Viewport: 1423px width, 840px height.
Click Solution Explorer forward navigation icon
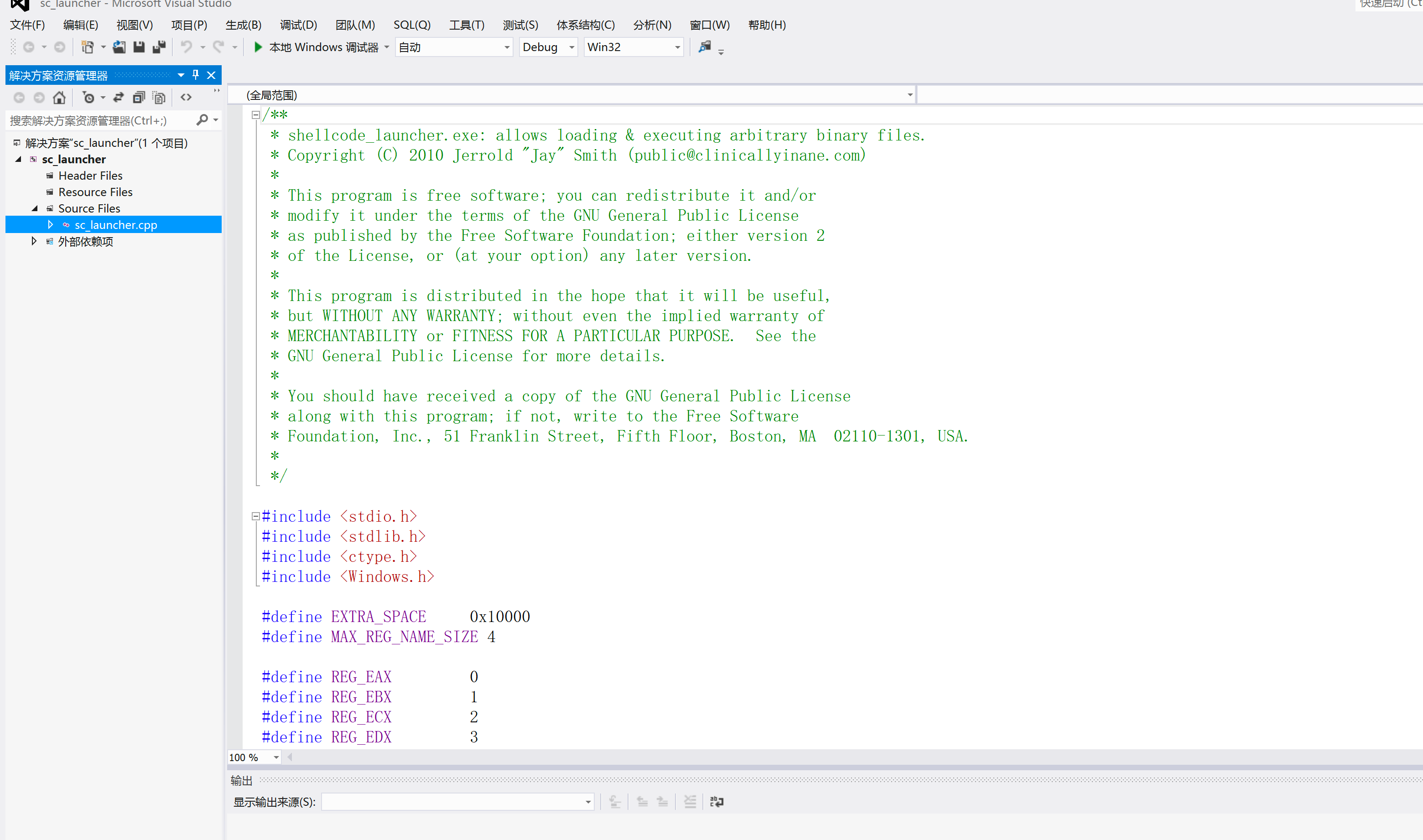tap(39, 98)
